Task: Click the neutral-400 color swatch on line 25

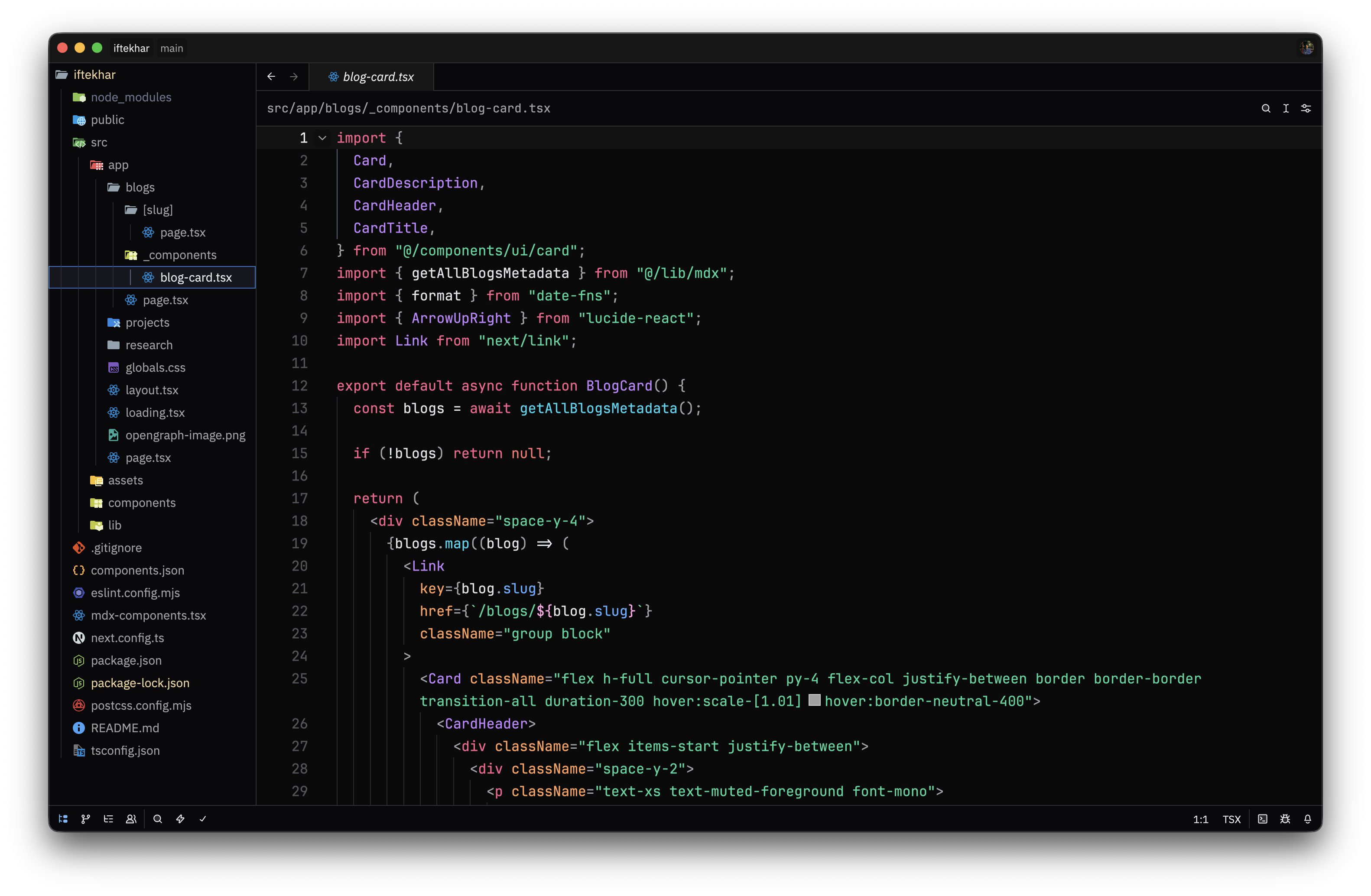Action: 815,700
